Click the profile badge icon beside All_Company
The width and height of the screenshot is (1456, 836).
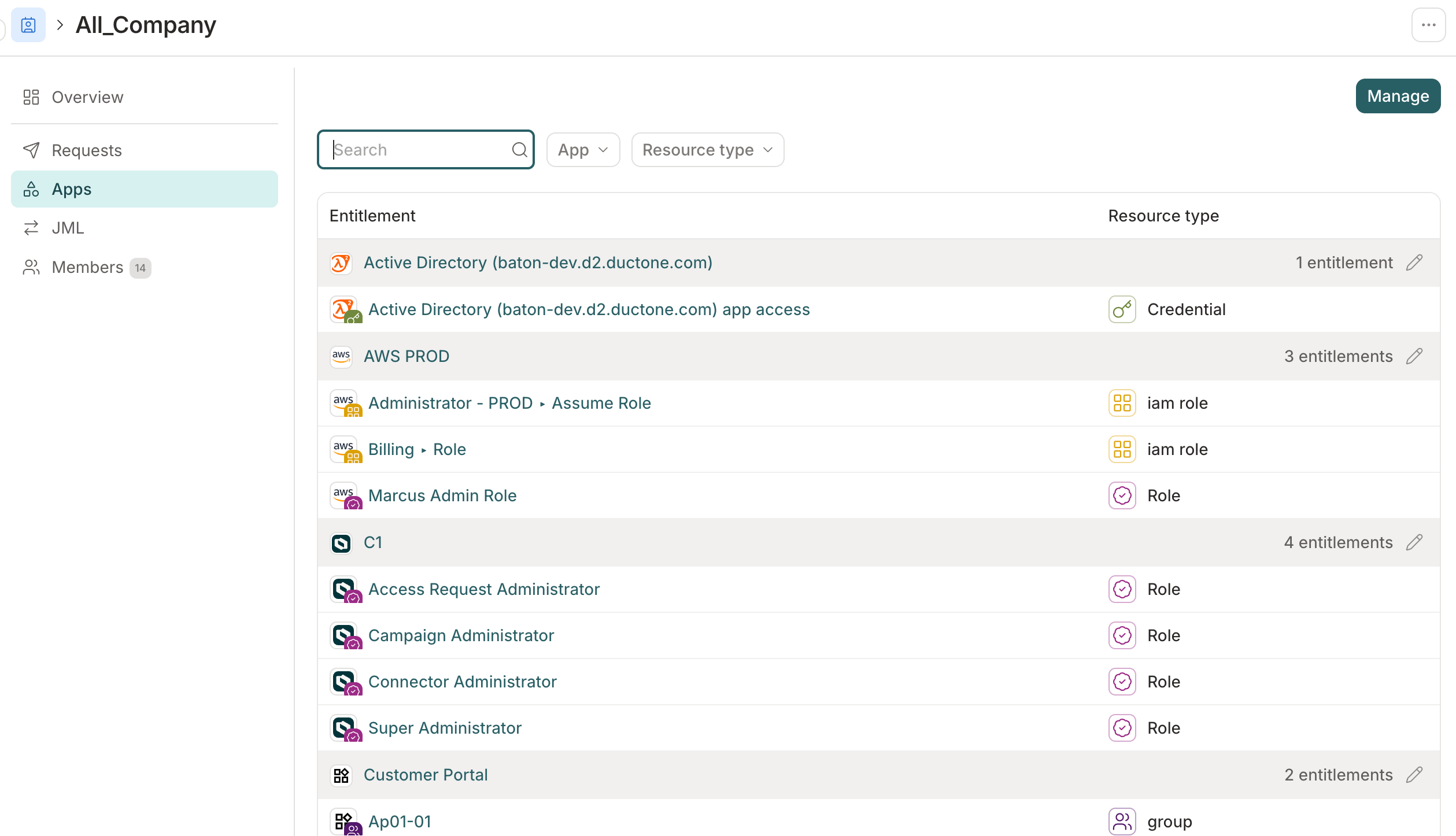pos(28,25)
